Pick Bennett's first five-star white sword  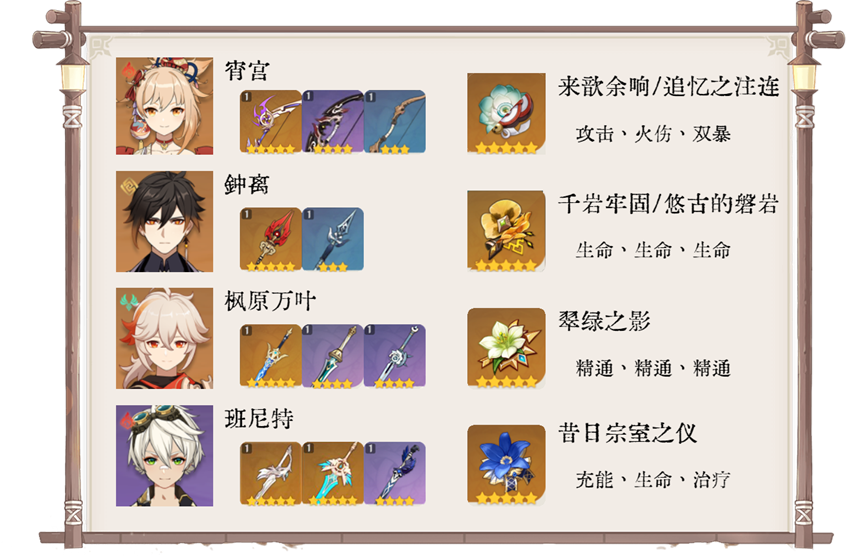pos(271,473)
